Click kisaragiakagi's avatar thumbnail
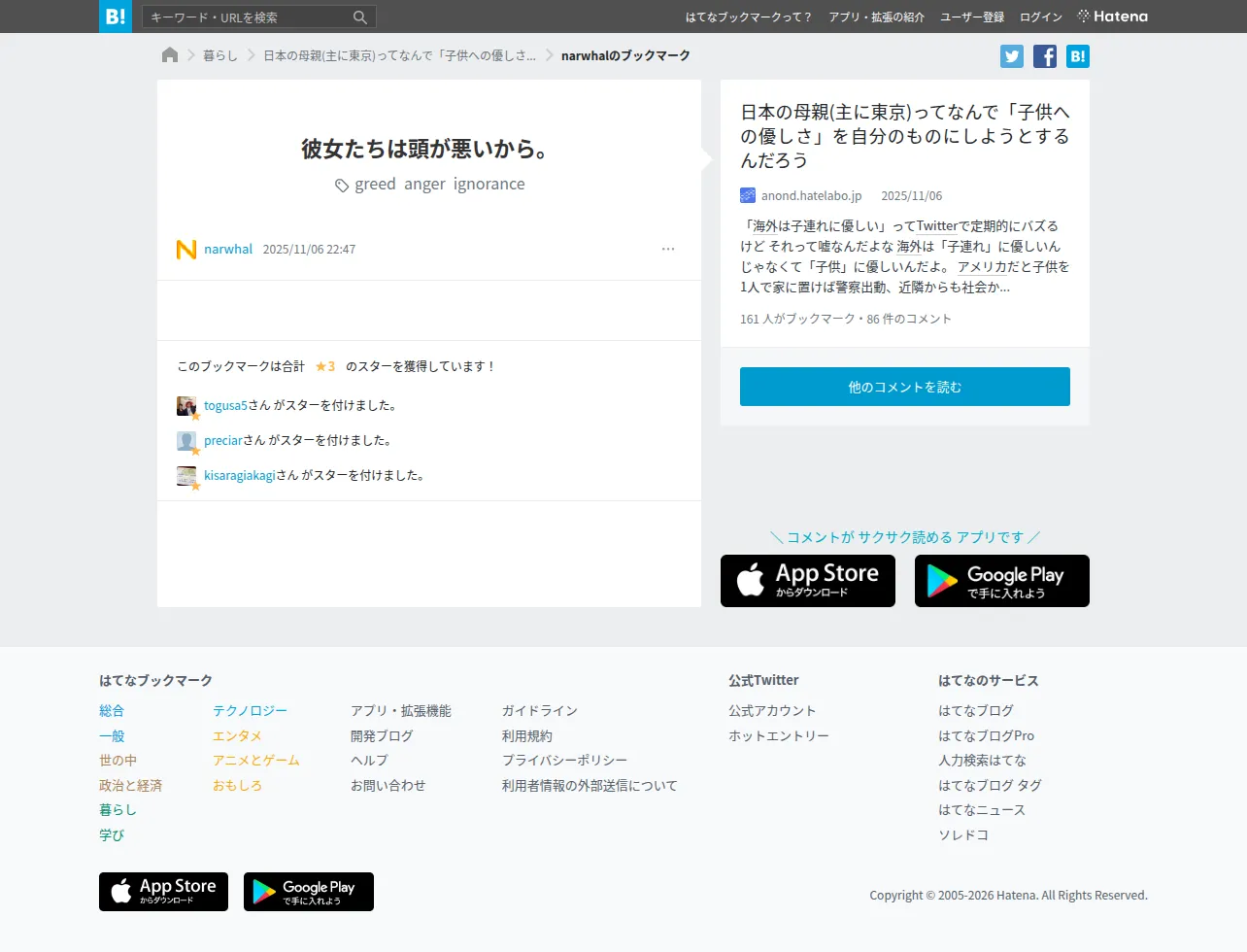Screen dimensions: 1247x952 pos(186,476)
